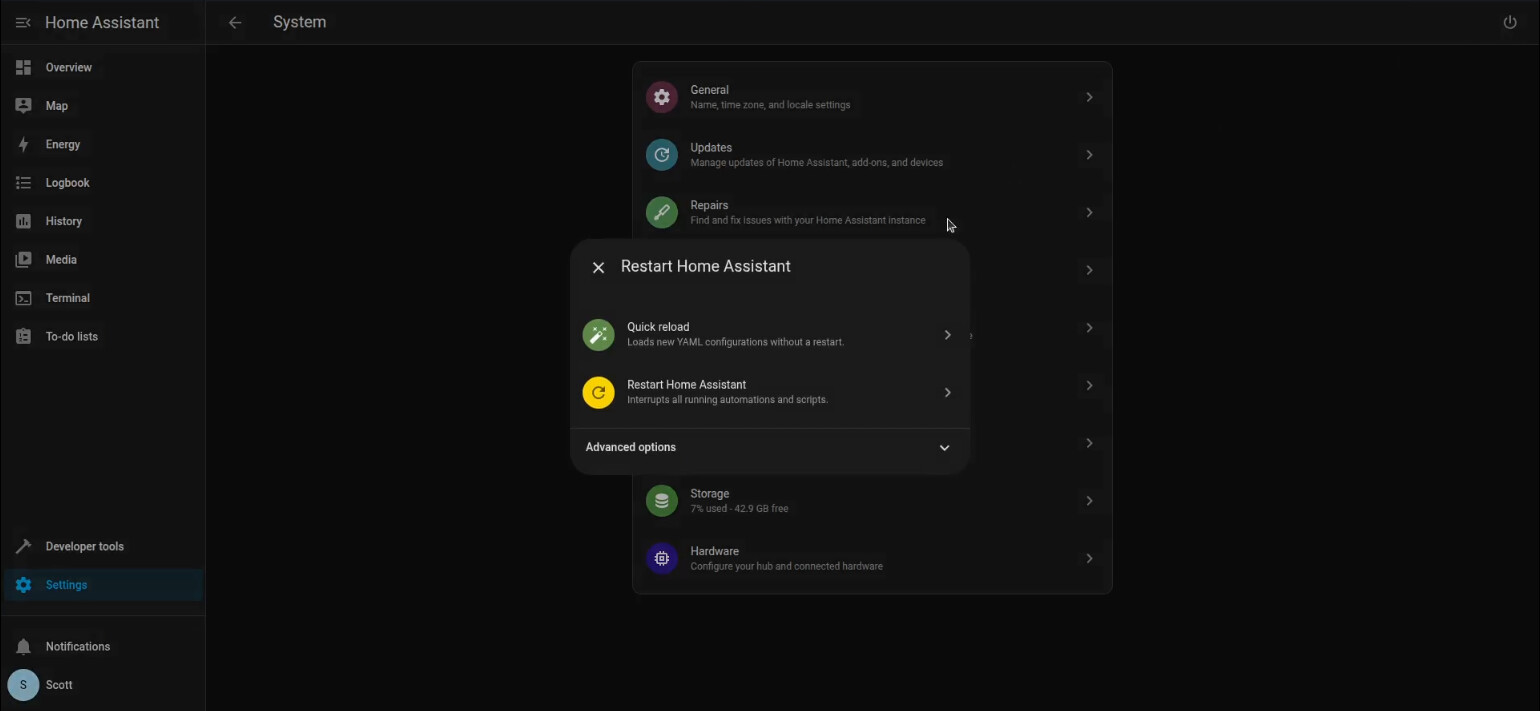Click the Storage database icon
This screenshot has height=711, width=1540.
pos(661,501)
